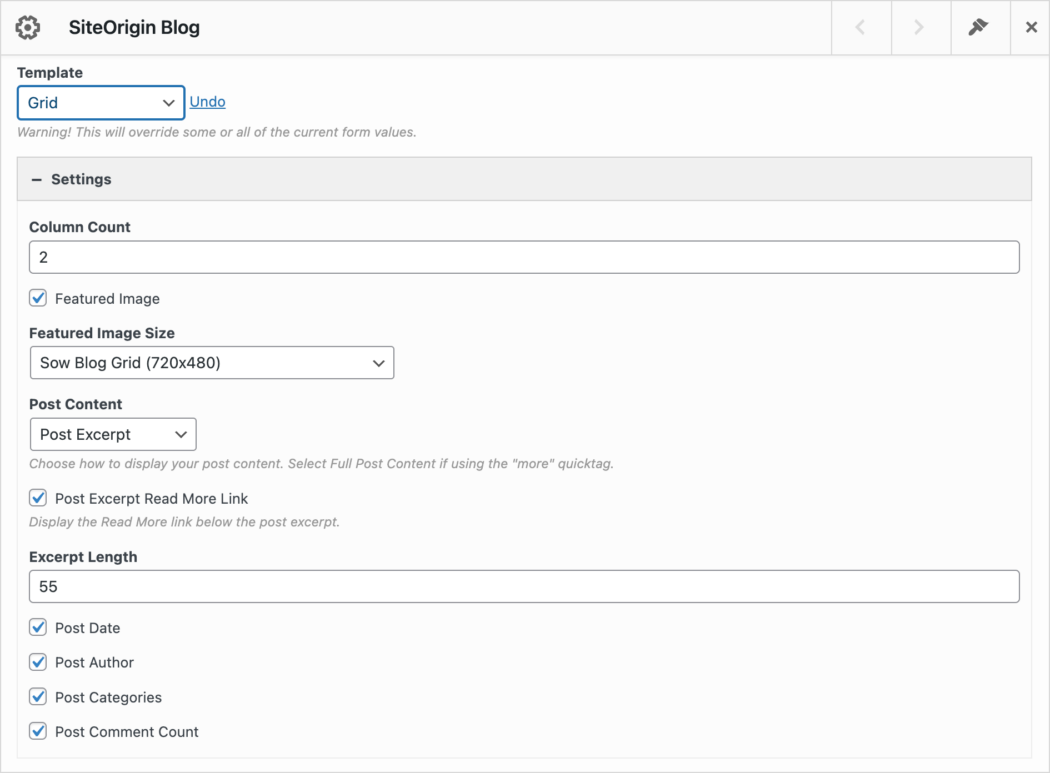Image resolution: width=1050 pixels, height=773 pixels.
Task: Turn off Post Comment Count
Action: click(37, 731)
